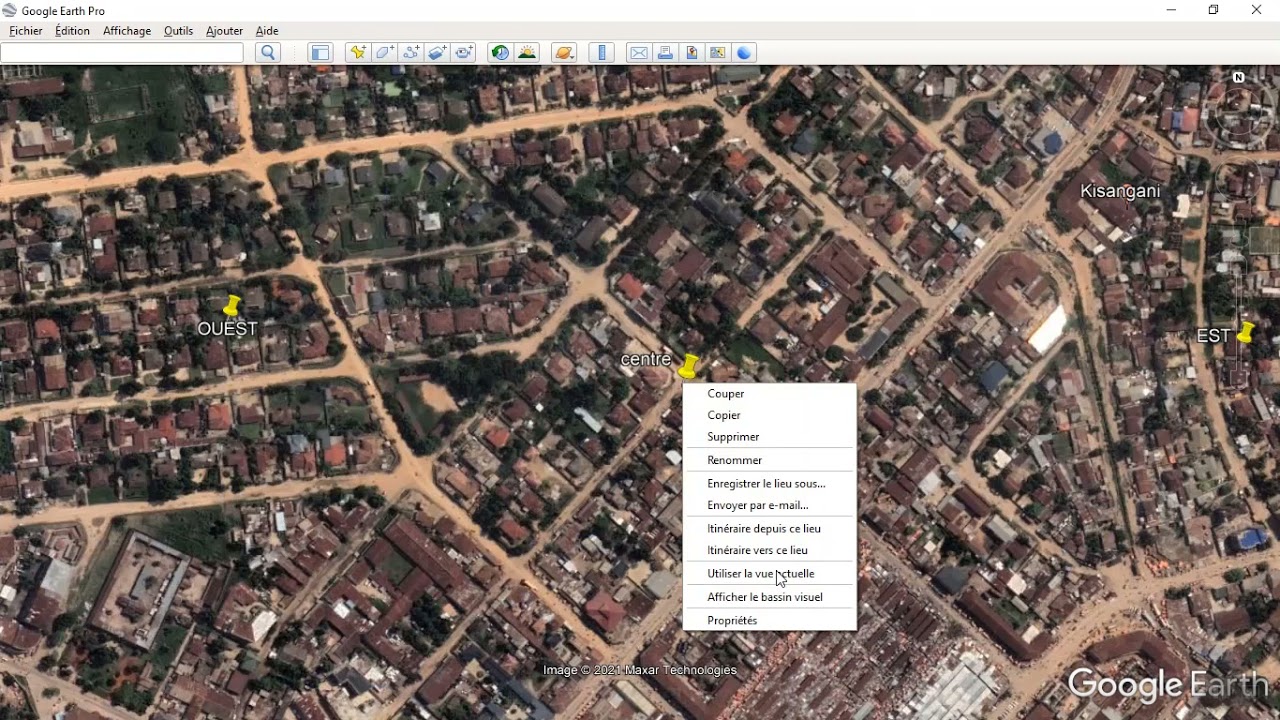Image resolution: width=1280 pixels, height=720 pixels.
Task: Select Renommer from the context menu
Action: point(769,460)
